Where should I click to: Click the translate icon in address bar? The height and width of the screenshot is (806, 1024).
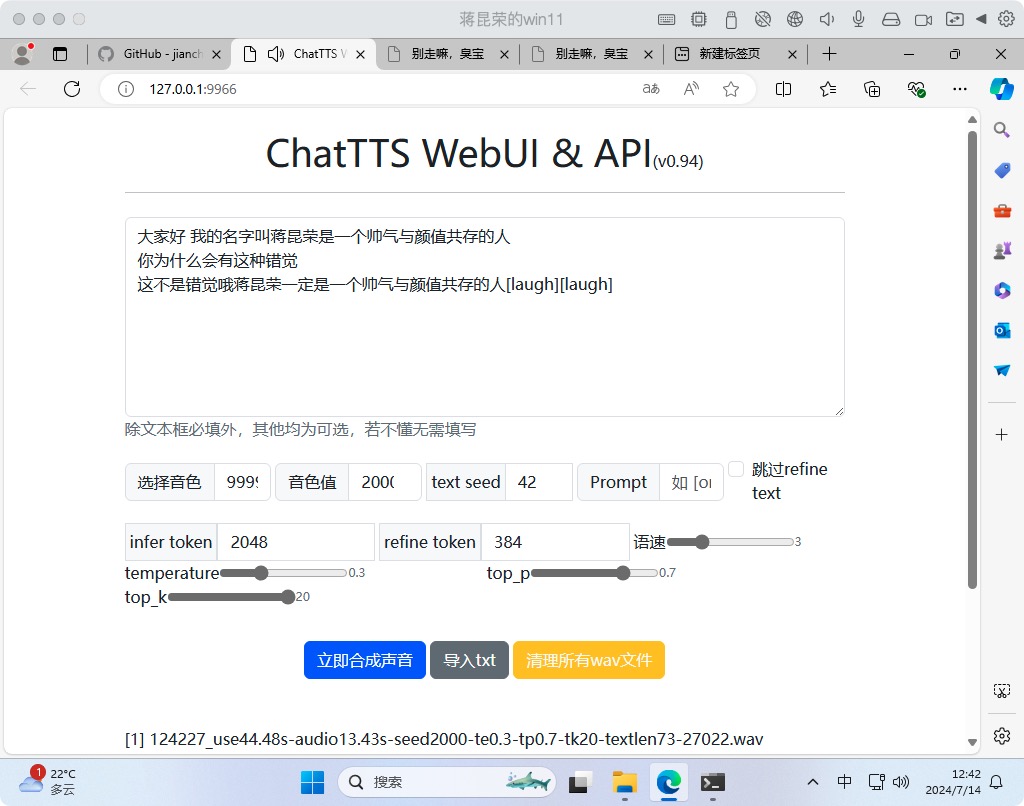tap(650, 89)
